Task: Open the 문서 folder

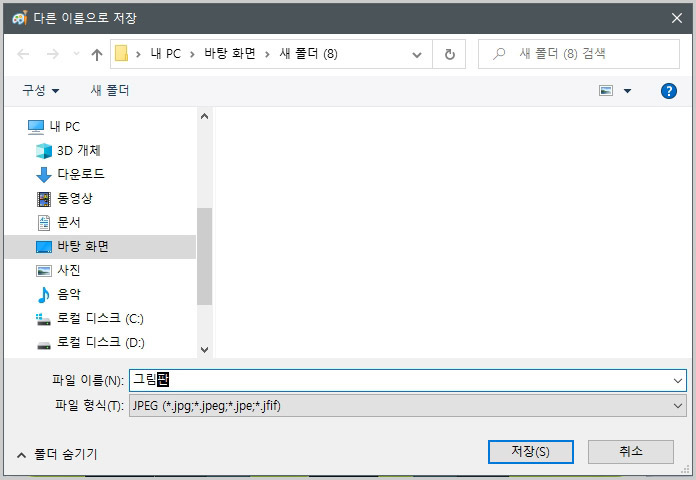Action: pyautogui.click(x=68, y=222)
